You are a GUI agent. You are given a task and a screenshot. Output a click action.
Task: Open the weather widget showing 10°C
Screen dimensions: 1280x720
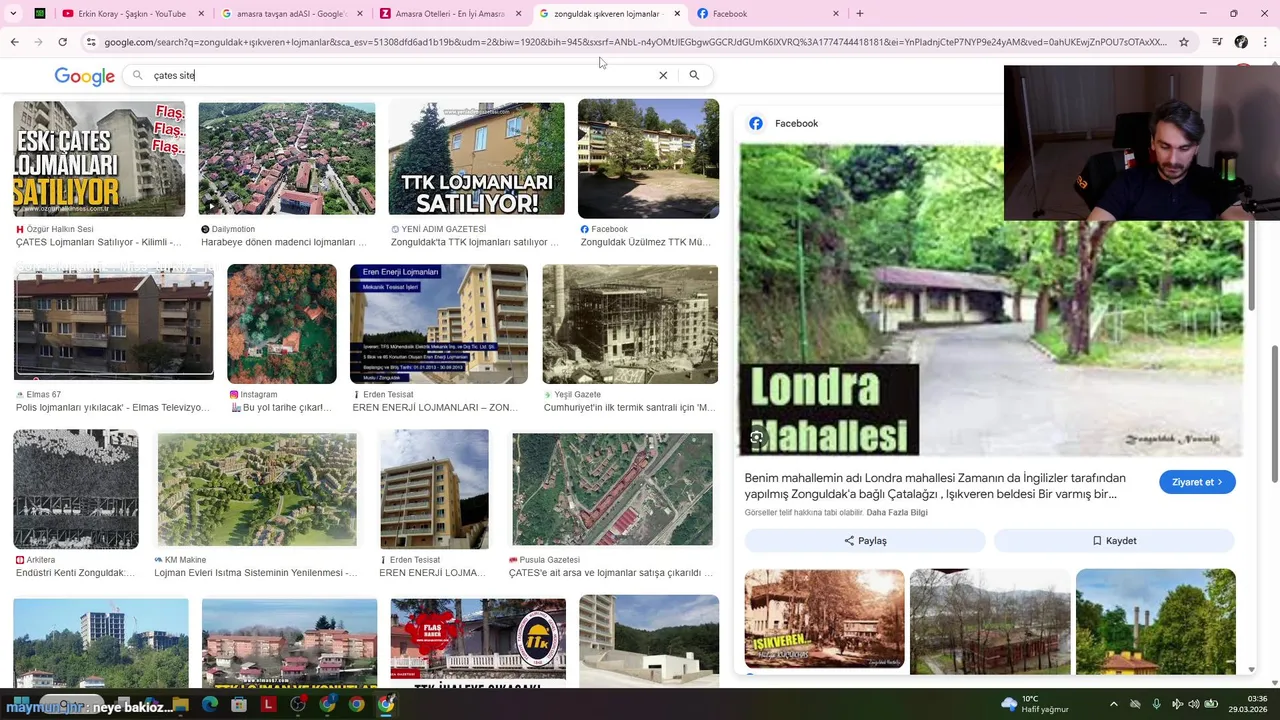click(1035, 704)
